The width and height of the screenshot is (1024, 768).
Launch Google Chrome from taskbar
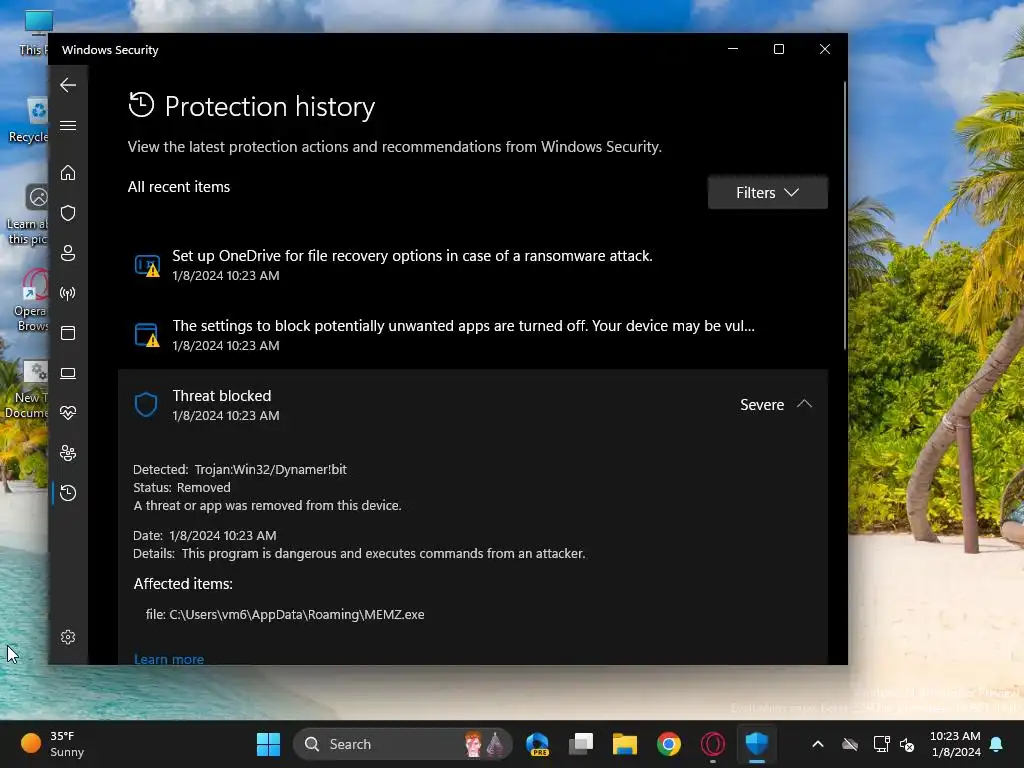point(668,744)
